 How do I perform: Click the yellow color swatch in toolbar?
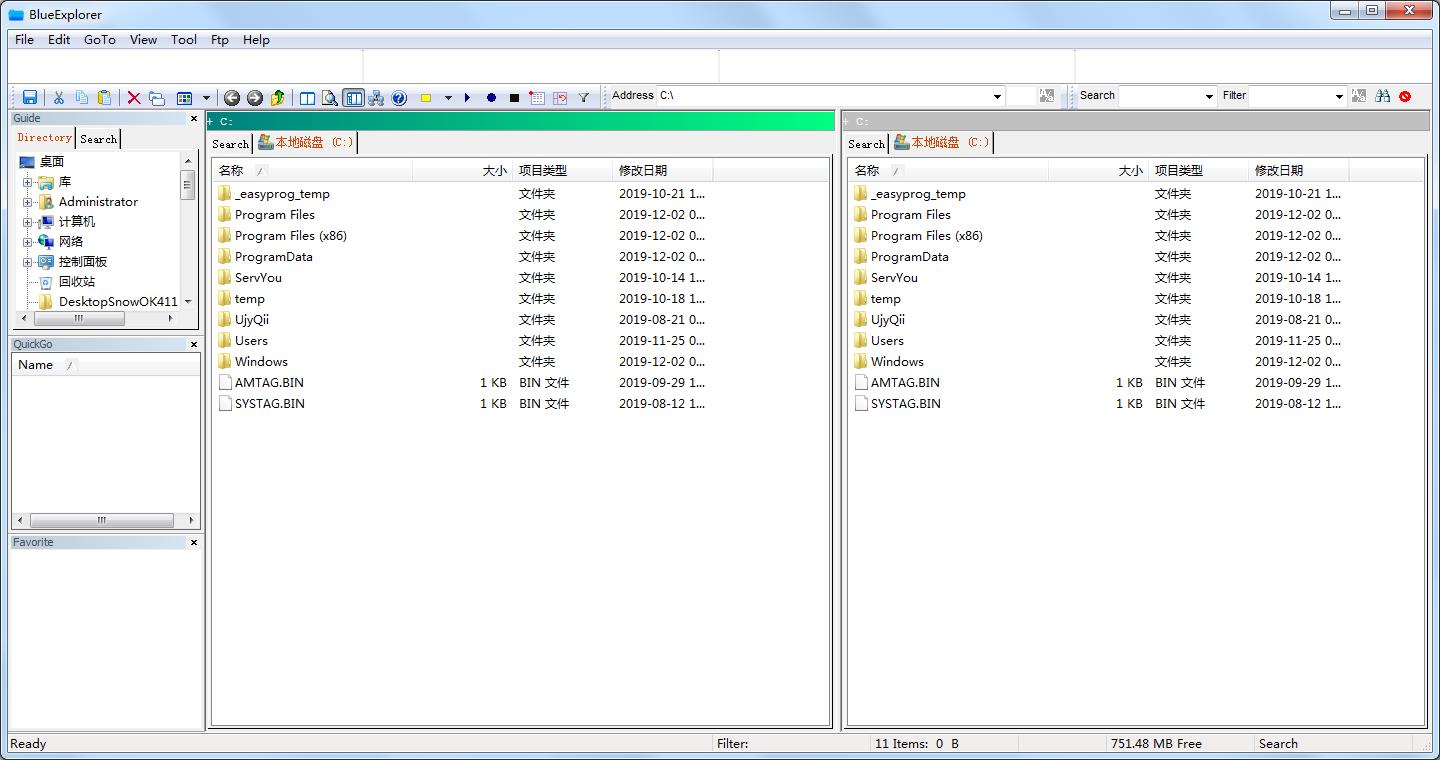point(425,97)
